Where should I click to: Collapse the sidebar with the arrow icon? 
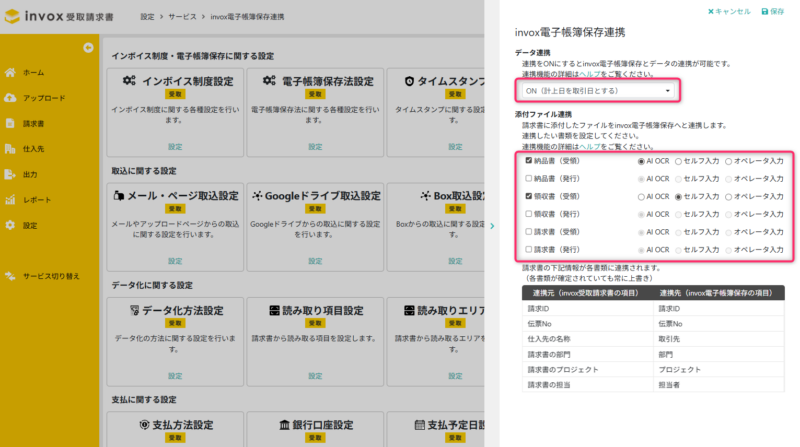pyautogui.click(x=88, y=47)
